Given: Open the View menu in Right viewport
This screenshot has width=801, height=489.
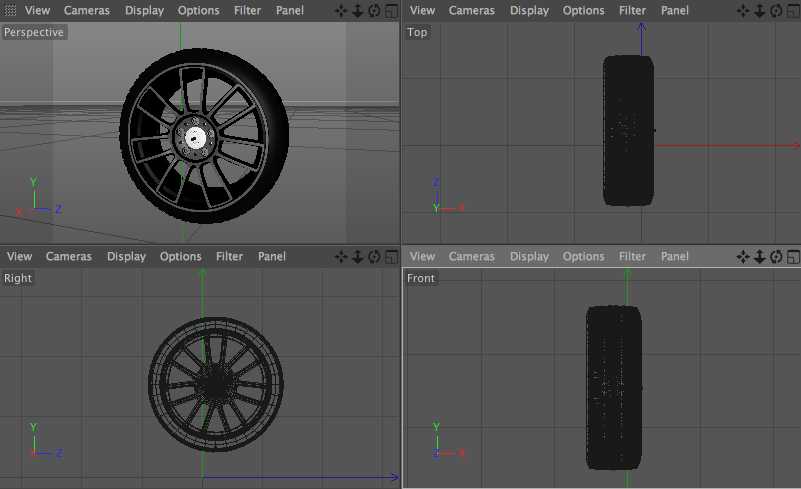Looking at the screenshot, I should tap(19, 257).
